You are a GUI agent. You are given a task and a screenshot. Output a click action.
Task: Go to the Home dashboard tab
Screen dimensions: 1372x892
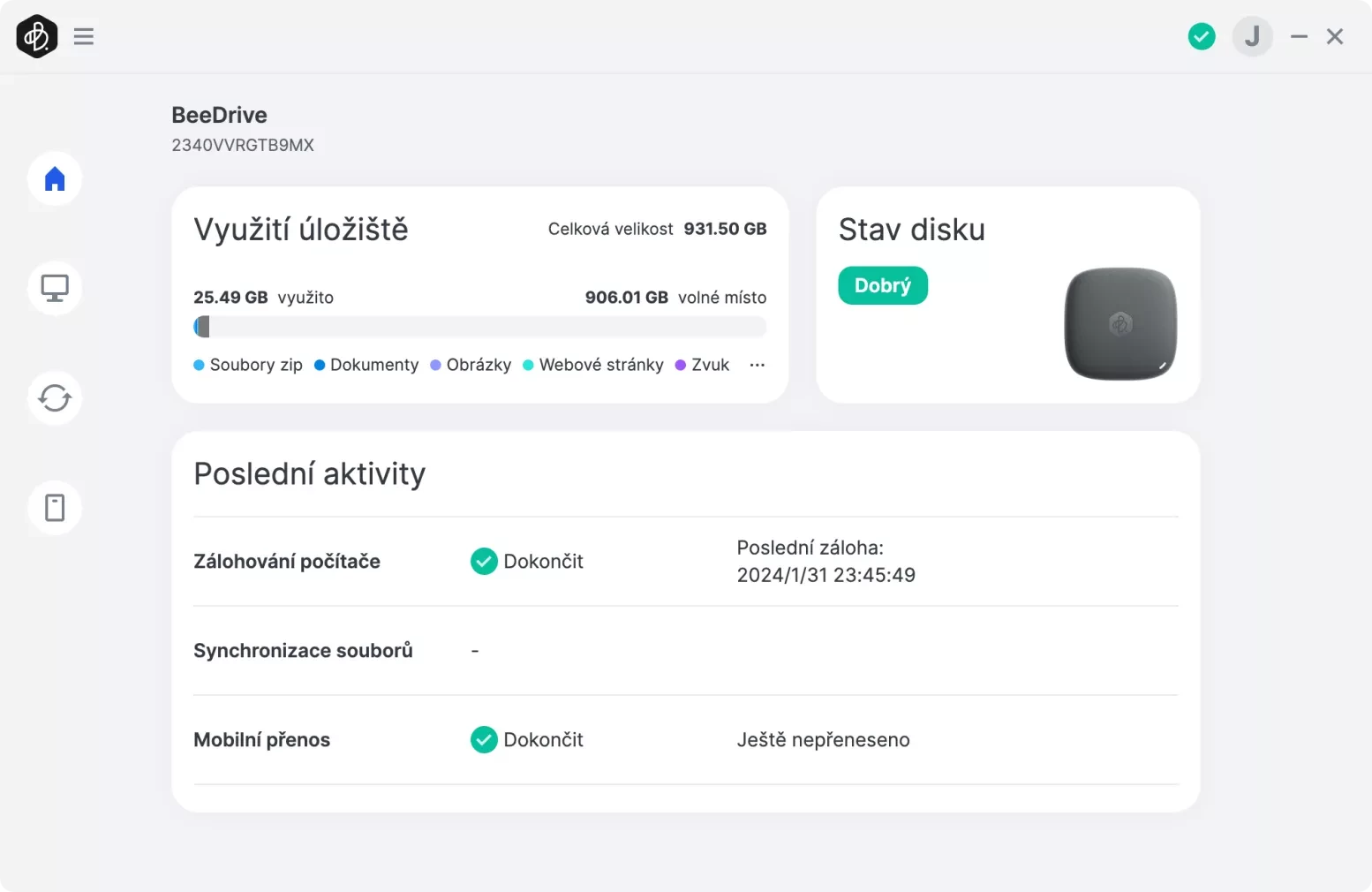[x=55, y=178]
